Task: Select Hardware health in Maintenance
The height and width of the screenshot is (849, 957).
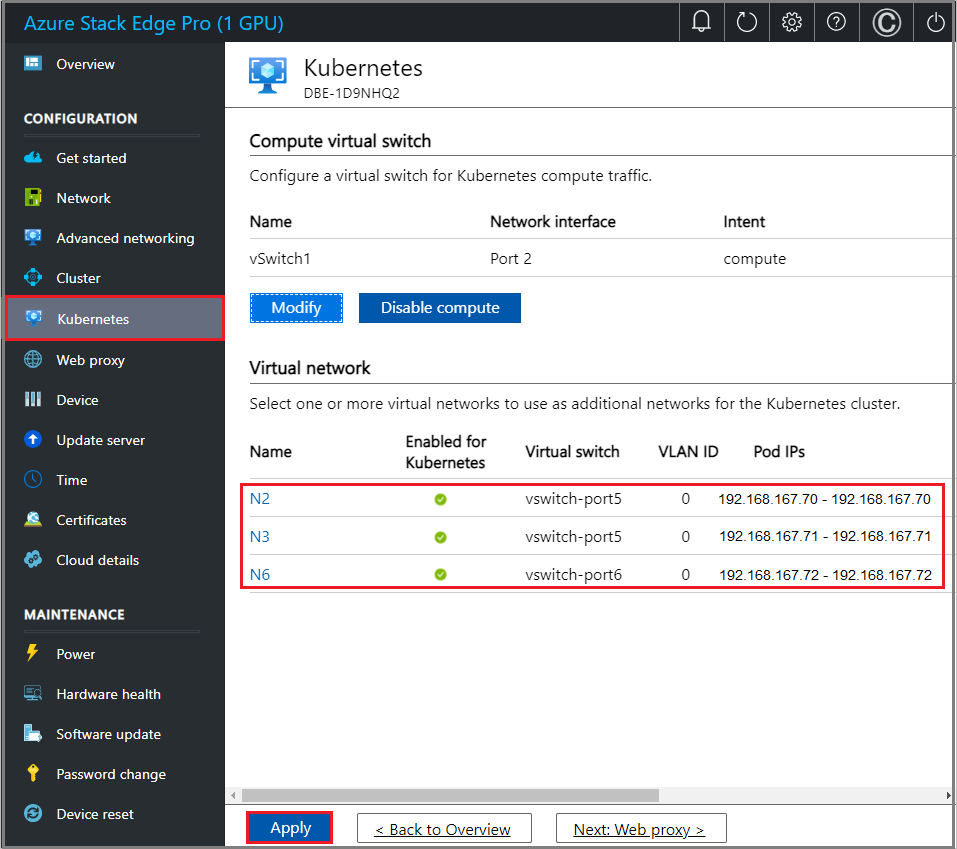Action: (x=108, y=694)
